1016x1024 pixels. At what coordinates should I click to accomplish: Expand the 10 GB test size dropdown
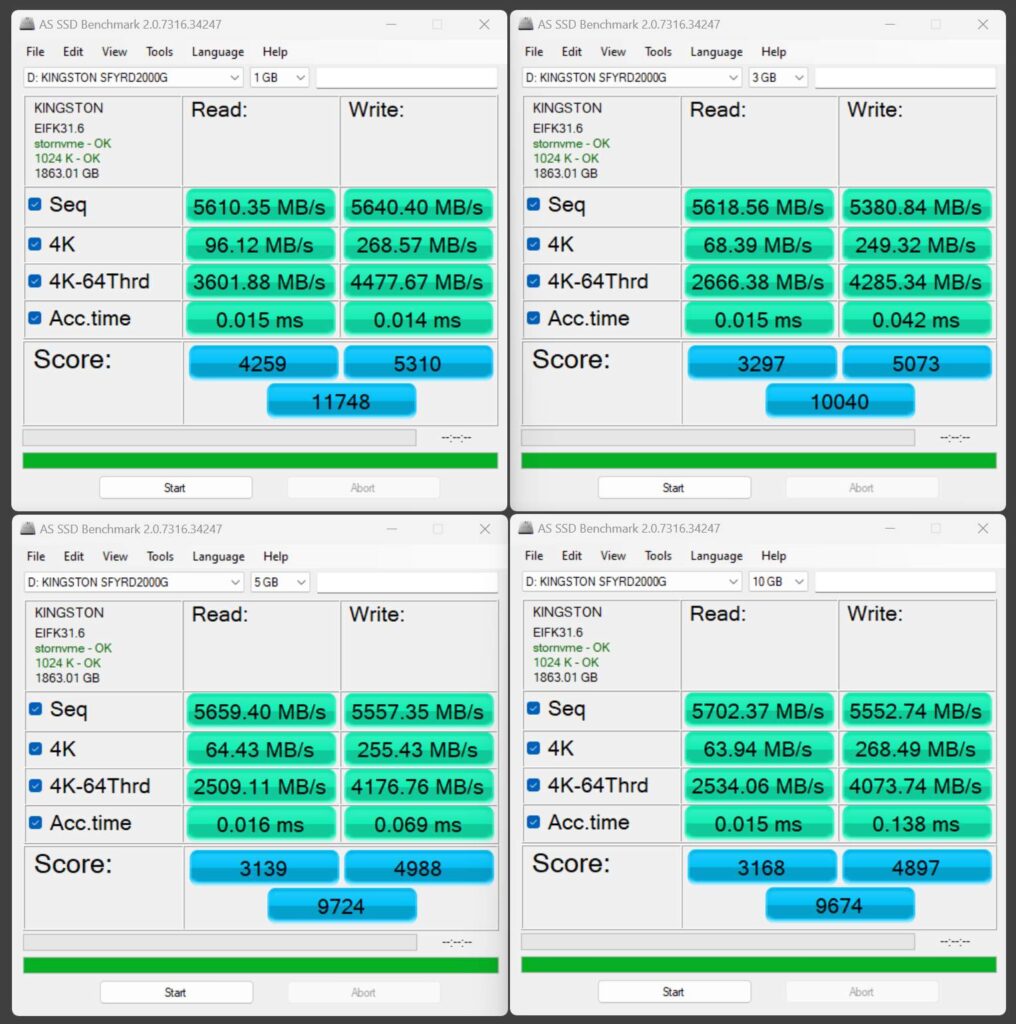[778, 582]
